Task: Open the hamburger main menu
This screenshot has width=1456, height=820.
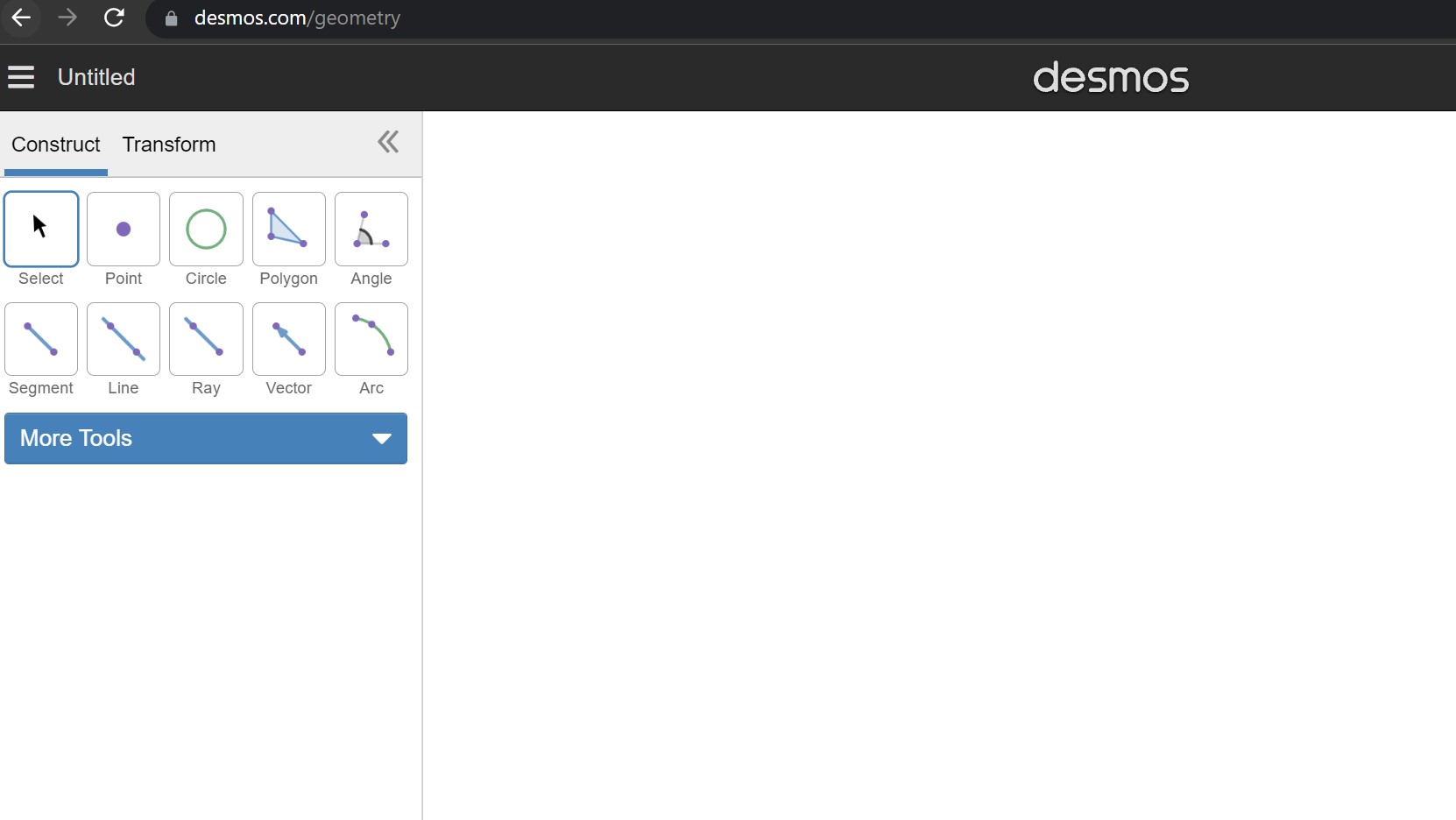Action: click(x=21, y=77)
